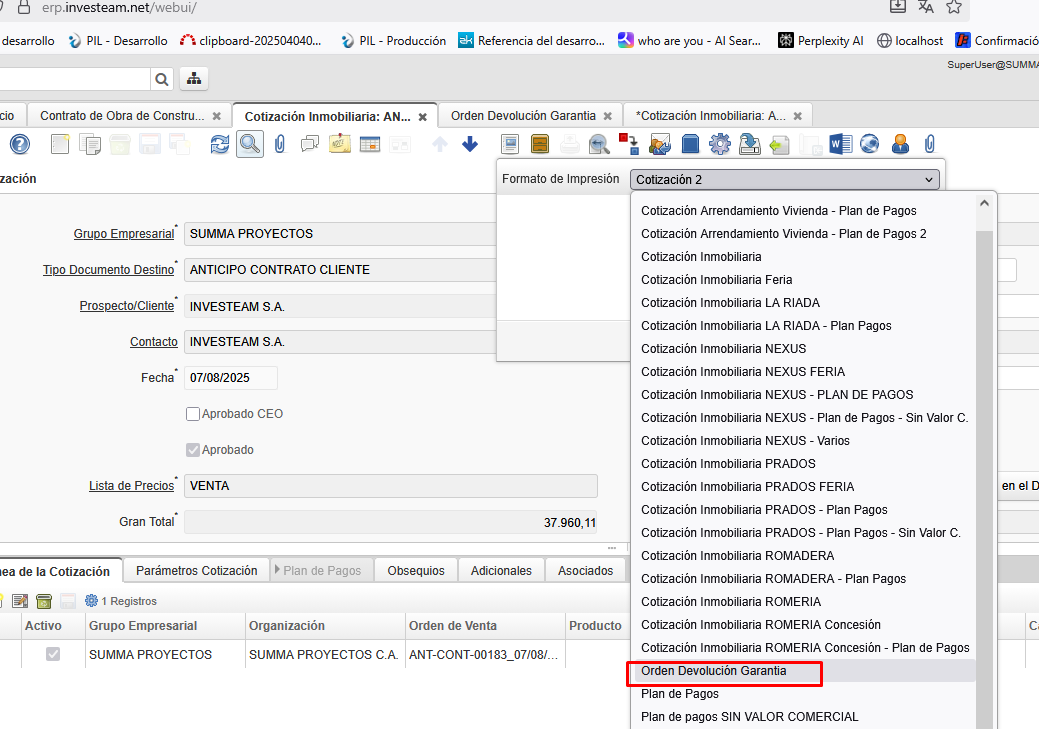Screen dimensions: 1039x729
Task: Click the blue down arrow next record
Action: pos(470,144)
